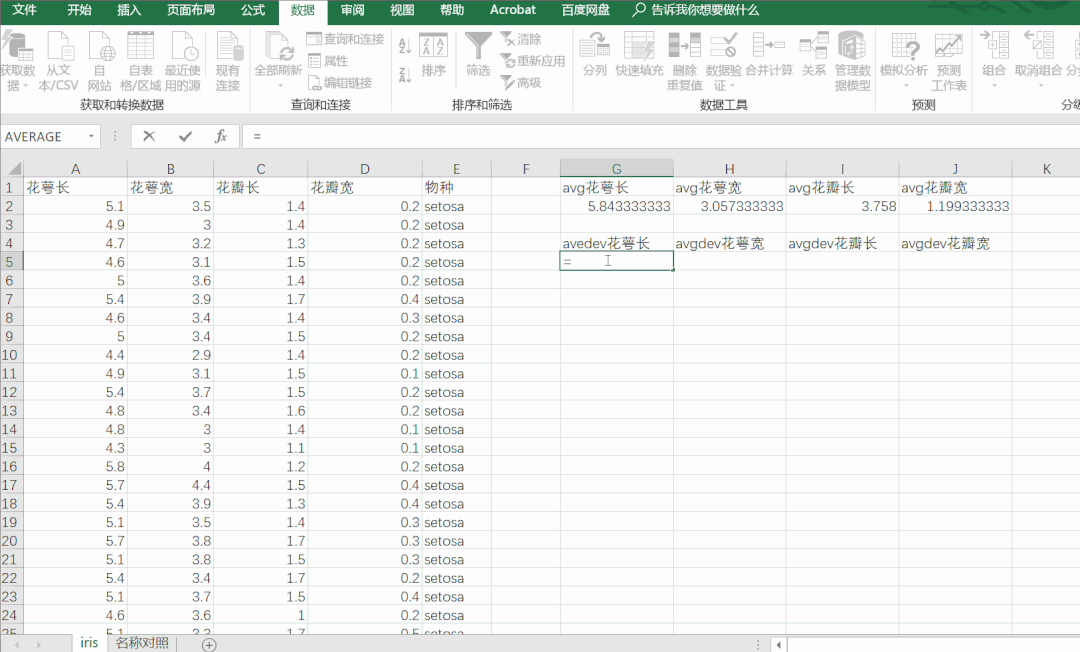Switch to the 公式 ribbon tab
This screenshot has height=652, width=1080.
(x=252, y=11)
